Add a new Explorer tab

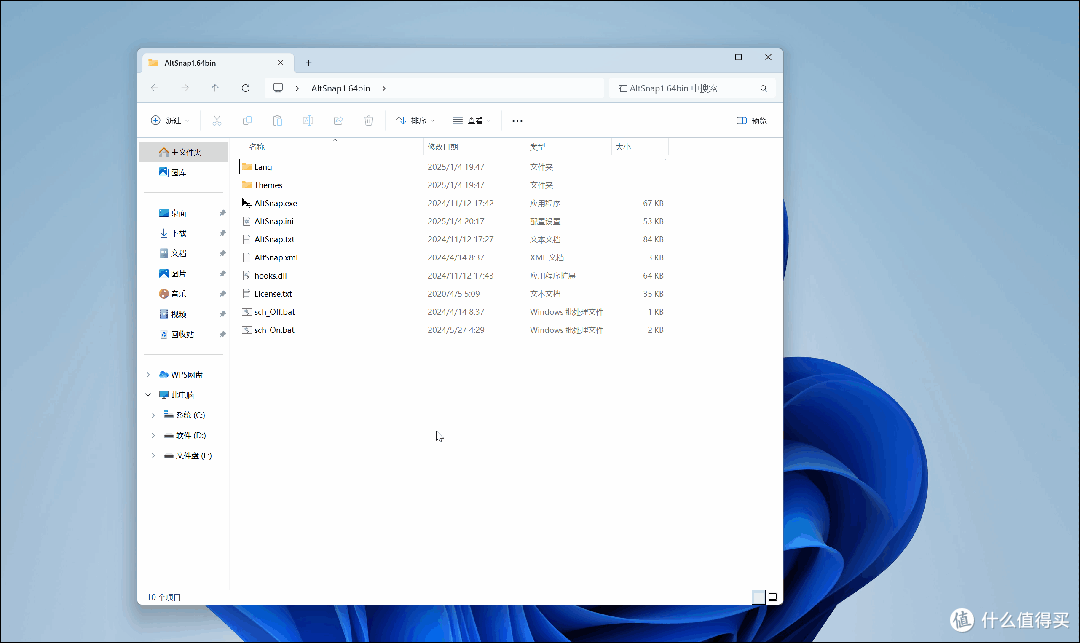coord(309,63)
